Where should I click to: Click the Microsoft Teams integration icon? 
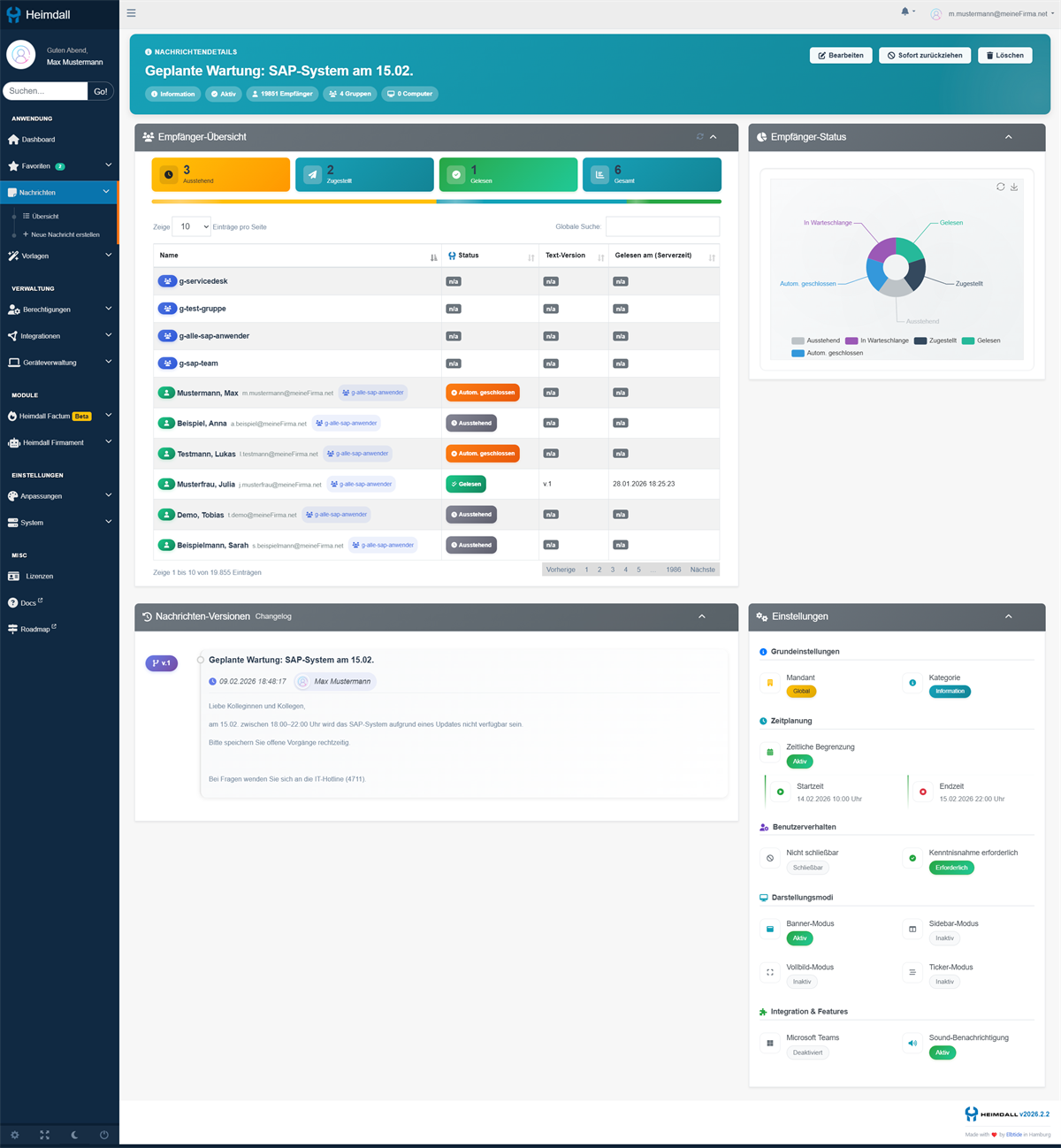click(770, 1044)
